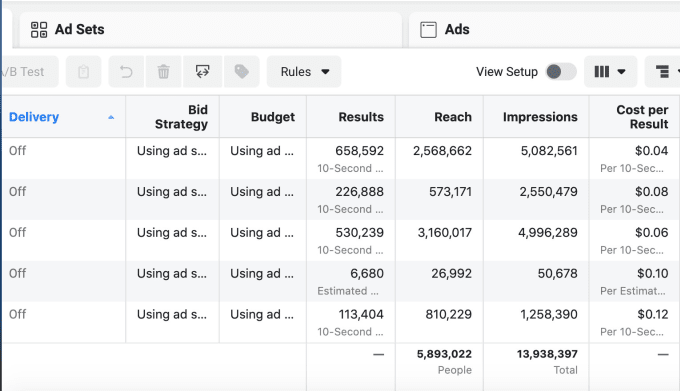The width and height of the screenshot is (680, 391).
Task: Click the A/B Test button
Action: (29, 72)
